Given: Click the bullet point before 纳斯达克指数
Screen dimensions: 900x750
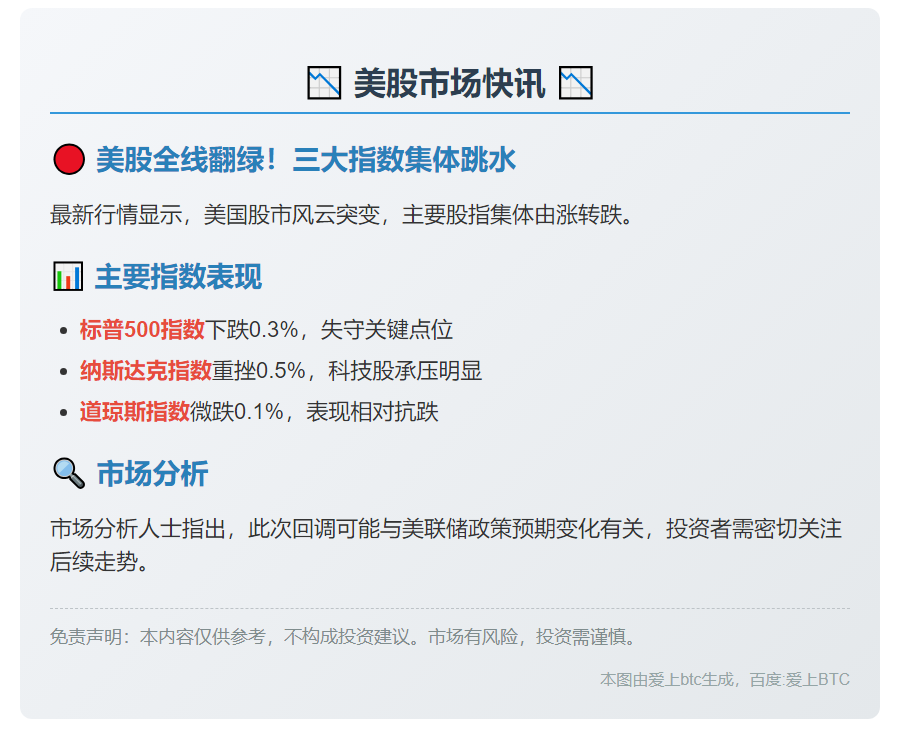Looking at the screenshot, I should [x=65, y=372].
